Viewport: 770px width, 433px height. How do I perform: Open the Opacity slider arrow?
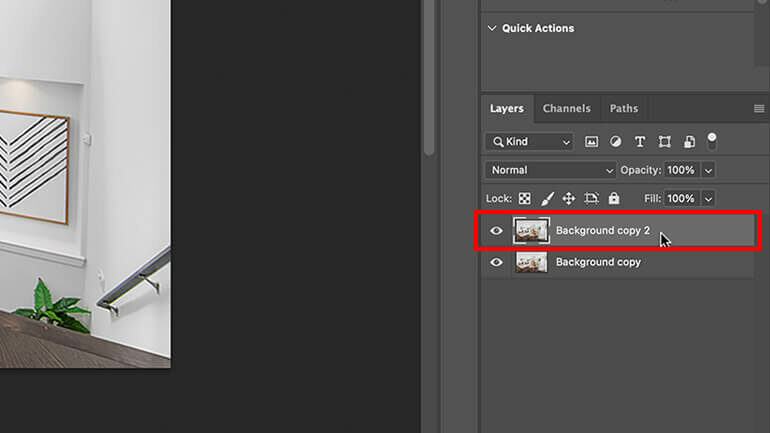(x=708, y=170)
